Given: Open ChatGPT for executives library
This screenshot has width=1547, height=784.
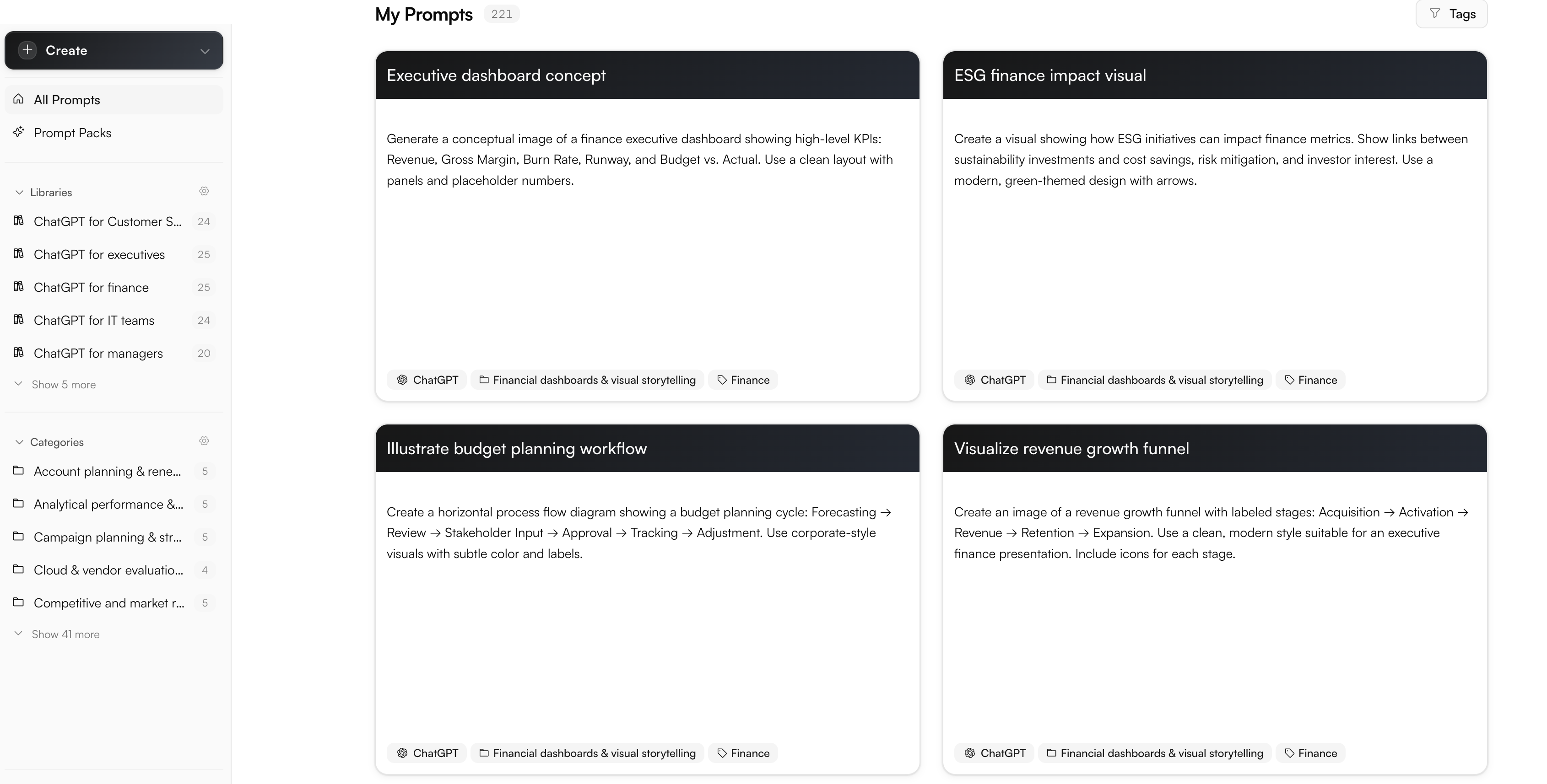Looking at the screenshot, I should coord(99,254).
